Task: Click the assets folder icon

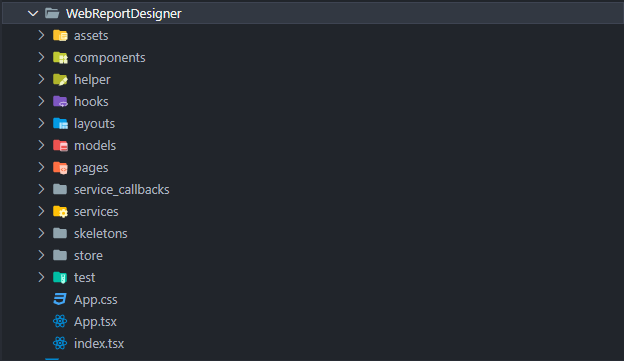Action: tap(60, 35)
